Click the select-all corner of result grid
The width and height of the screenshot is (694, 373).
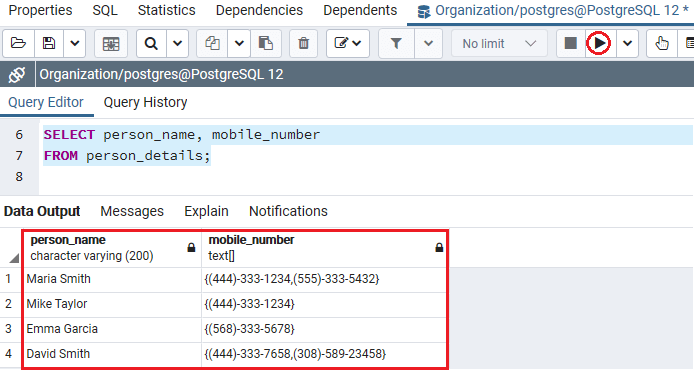(x=11, y=248)
